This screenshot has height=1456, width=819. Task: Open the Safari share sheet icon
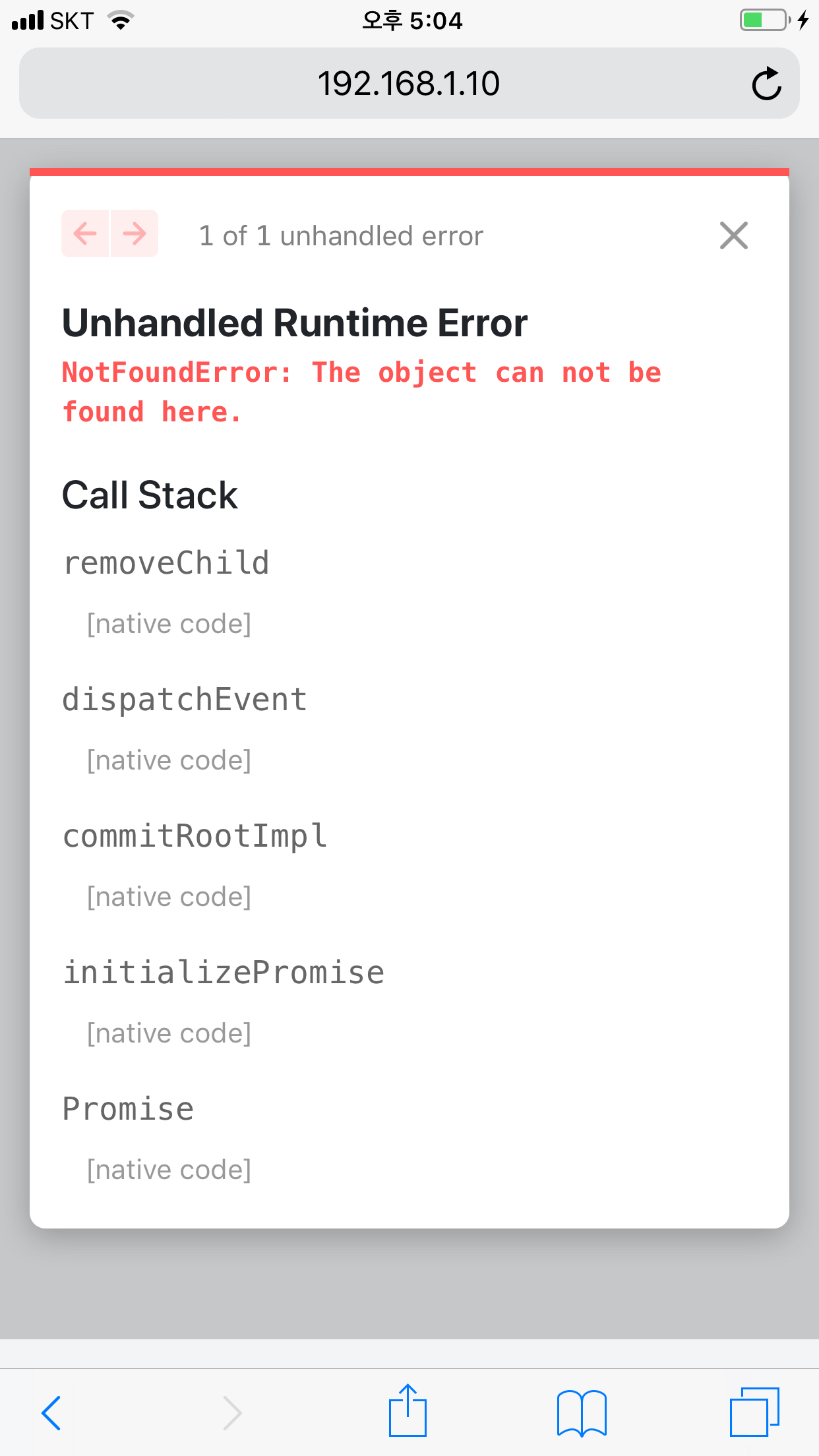[409, 1411]
